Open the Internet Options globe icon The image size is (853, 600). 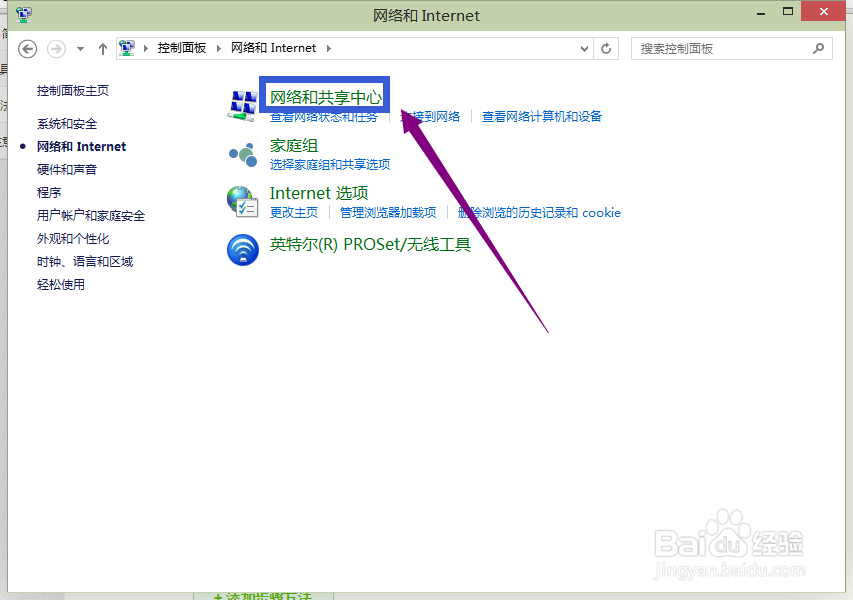coord(243,202)
